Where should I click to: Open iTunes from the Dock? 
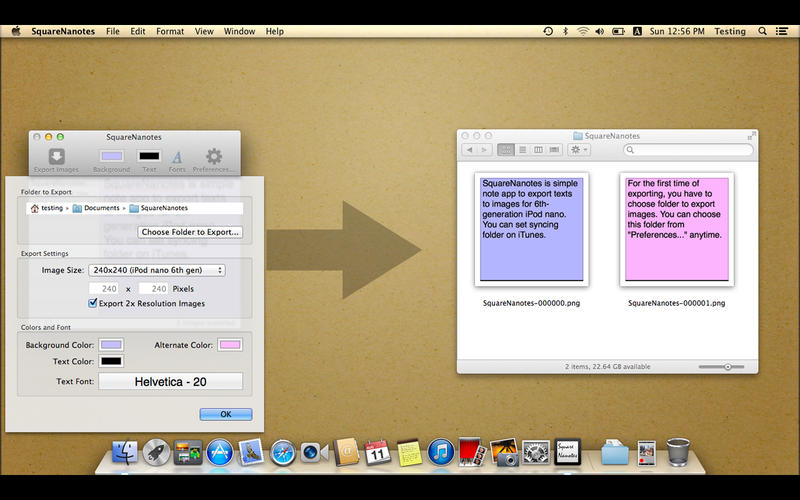[x=441, y=453]
